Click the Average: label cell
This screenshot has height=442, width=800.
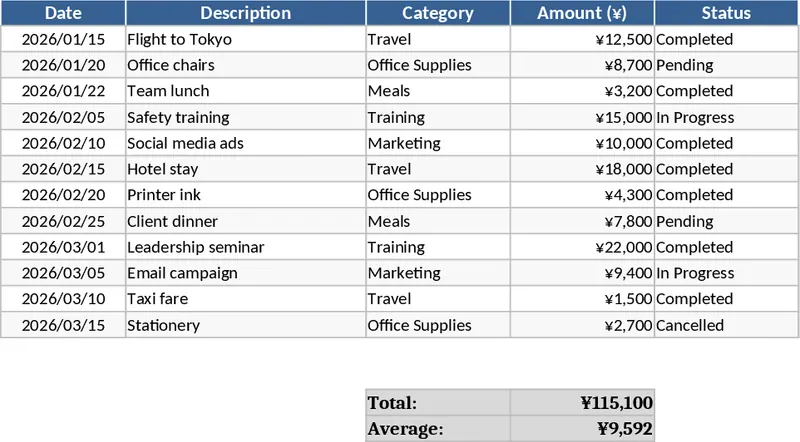coord(437,429)
